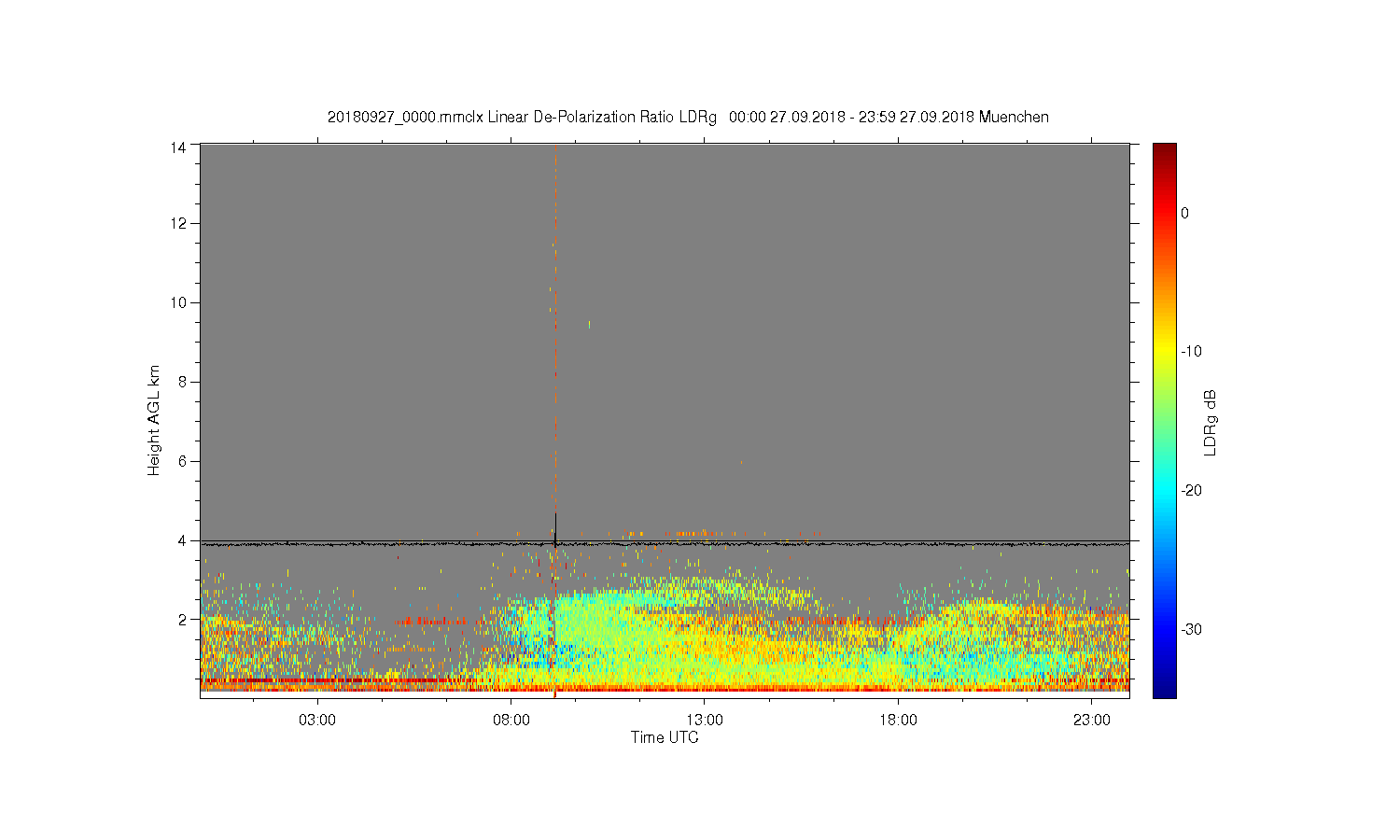The height and width of the screenshot is (840, 1400).
Task: Click the 'Time UTC' x-axis label
Action: [x=665, y=737]
